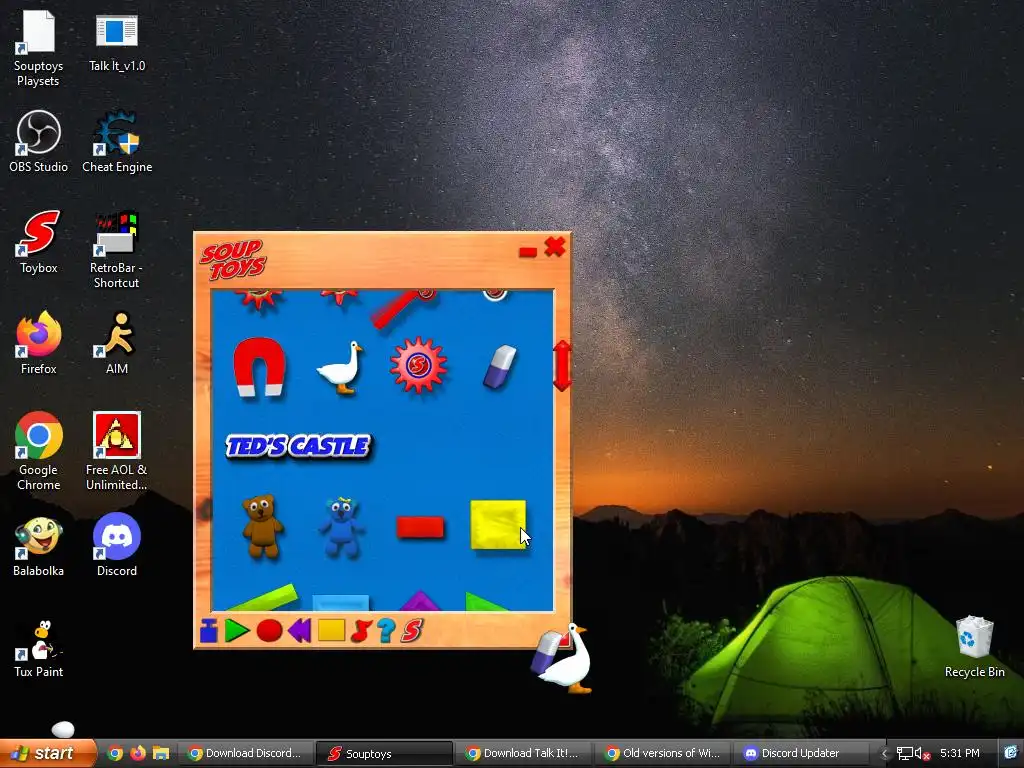This screenshot has width=1024, height=768.
Task: Switch to Souptoys taskbar button
Action: (384, 753)
